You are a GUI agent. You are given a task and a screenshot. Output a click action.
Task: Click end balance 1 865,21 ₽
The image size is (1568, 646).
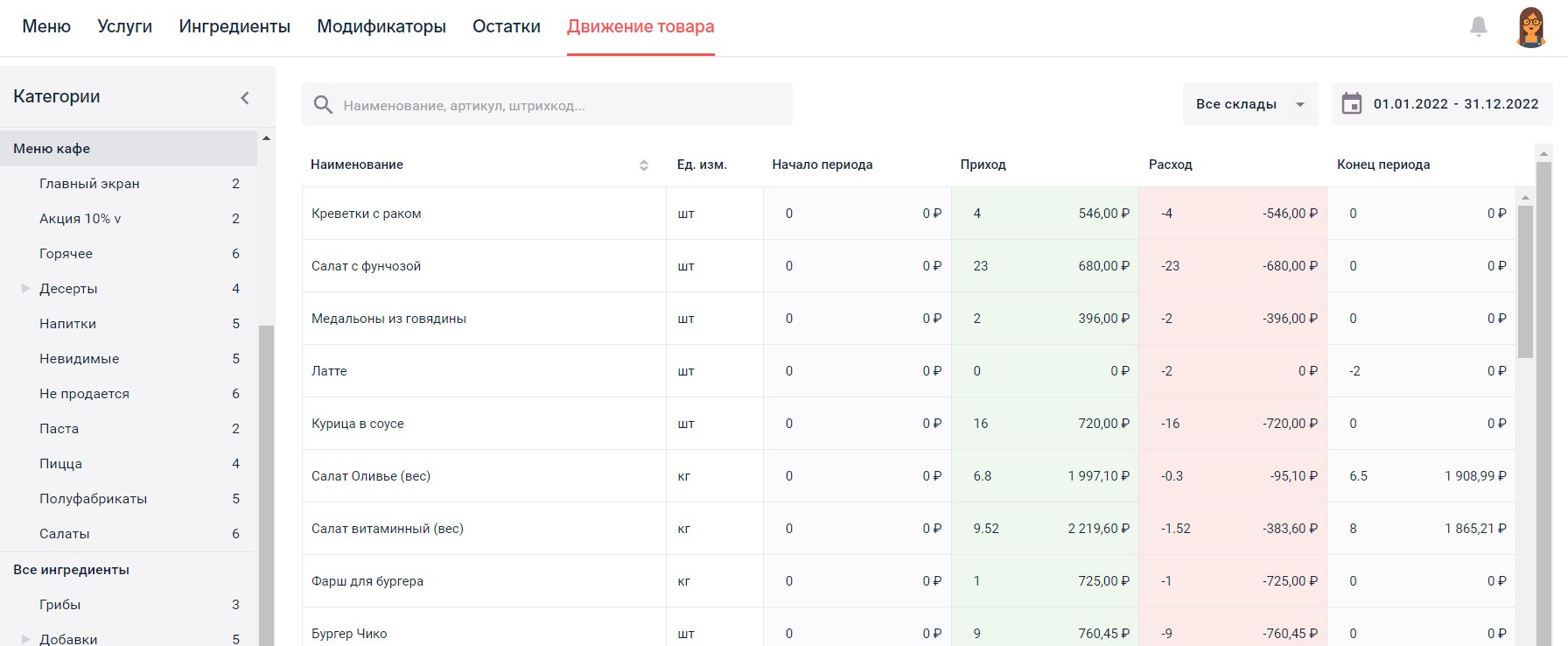point(1475,529)
